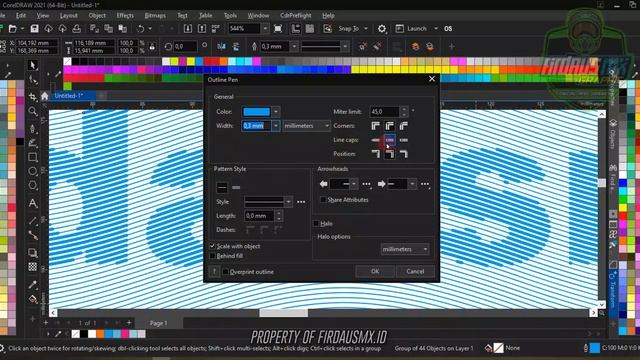Open line Style settings ellipsis button

pyautogui.click(x=301, y=202)
